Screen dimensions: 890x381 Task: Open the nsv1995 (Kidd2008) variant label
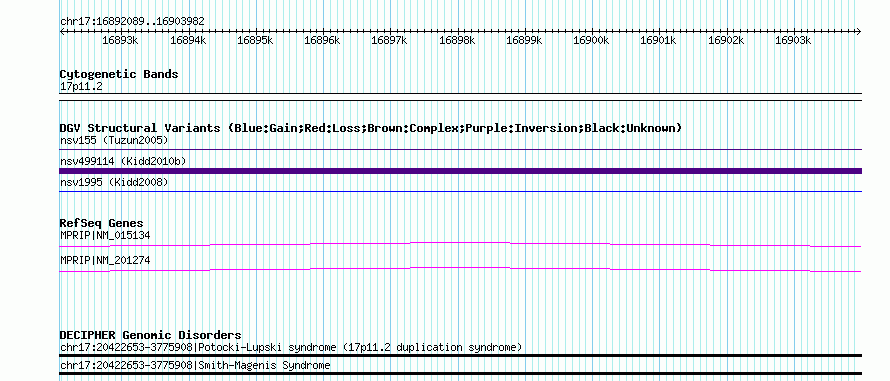[114, 182]
